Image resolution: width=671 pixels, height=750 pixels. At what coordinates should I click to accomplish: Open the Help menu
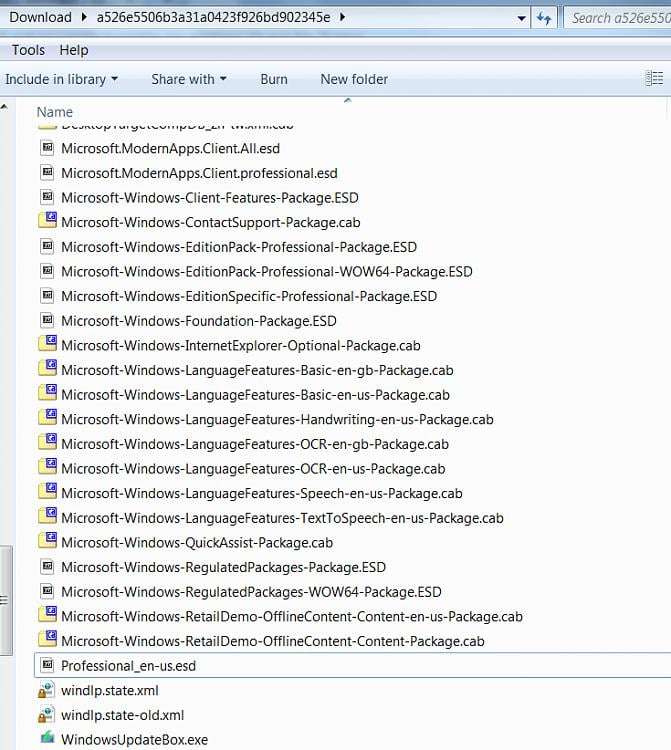[x=74, y=50]
